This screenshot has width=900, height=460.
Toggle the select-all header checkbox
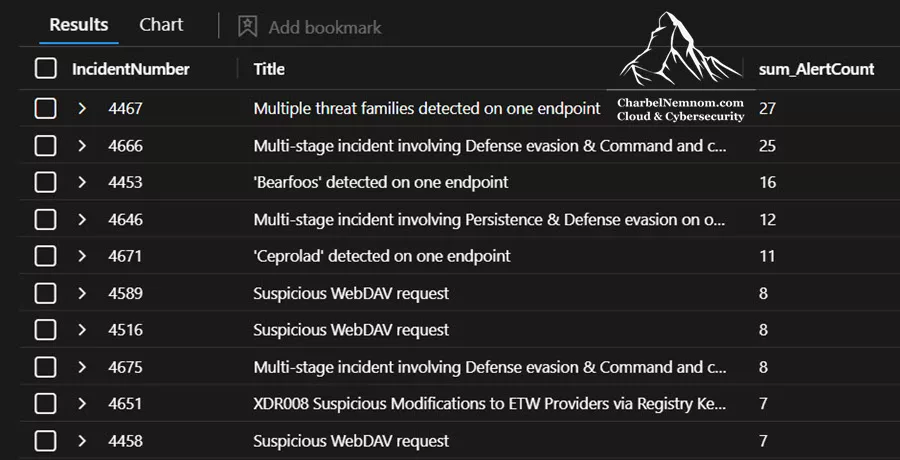[46, 69]
